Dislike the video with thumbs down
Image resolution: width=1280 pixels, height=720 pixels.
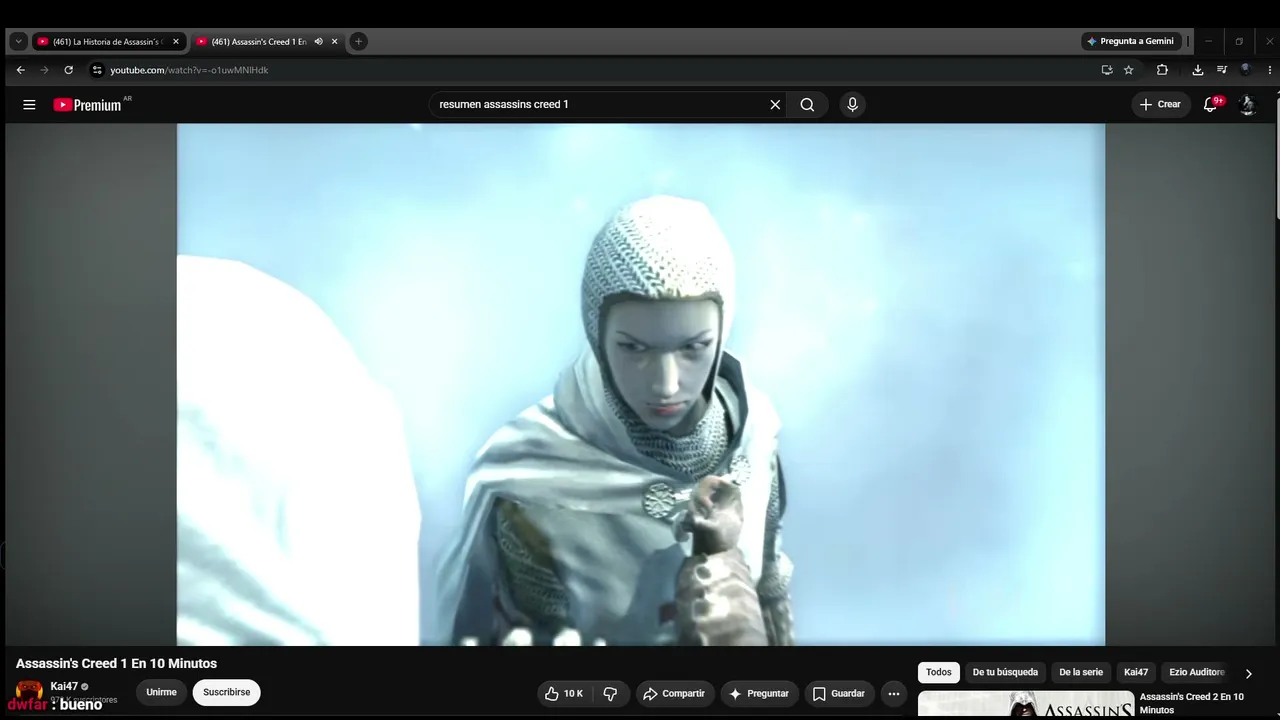pyautogui.click(x=610, y=693)
